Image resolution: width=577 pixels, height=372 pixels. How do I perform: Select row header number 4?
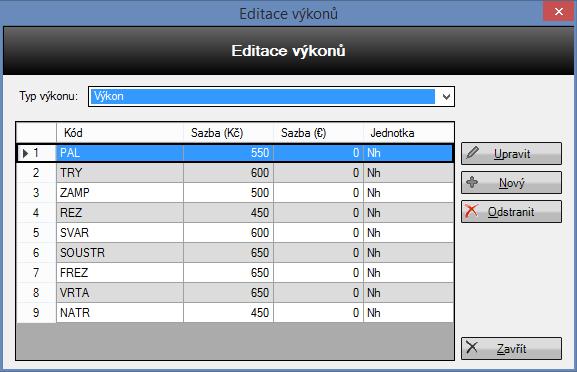(x=36, y=213)
